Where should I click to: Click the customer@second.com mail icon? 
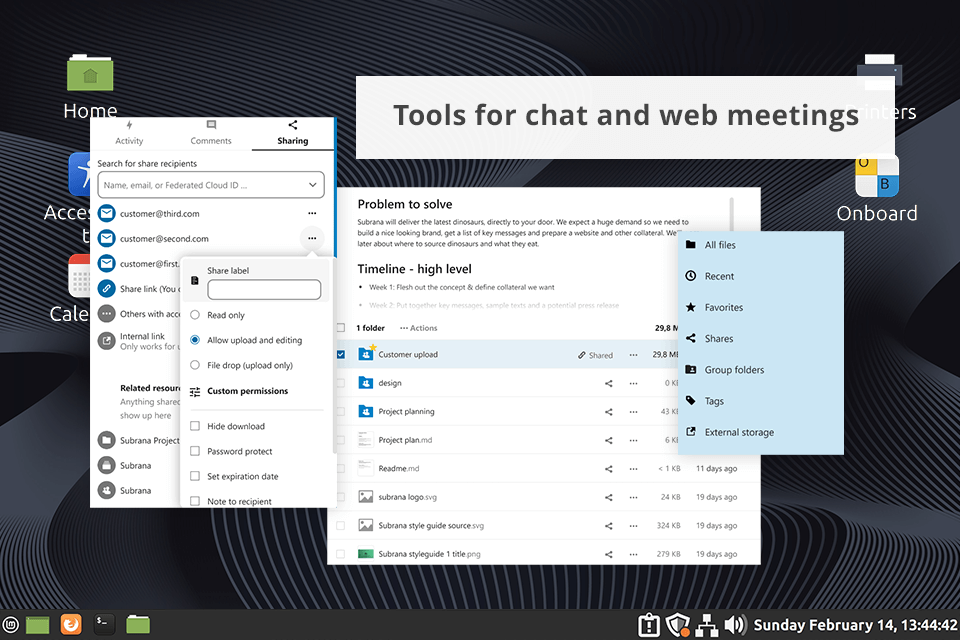107,238
